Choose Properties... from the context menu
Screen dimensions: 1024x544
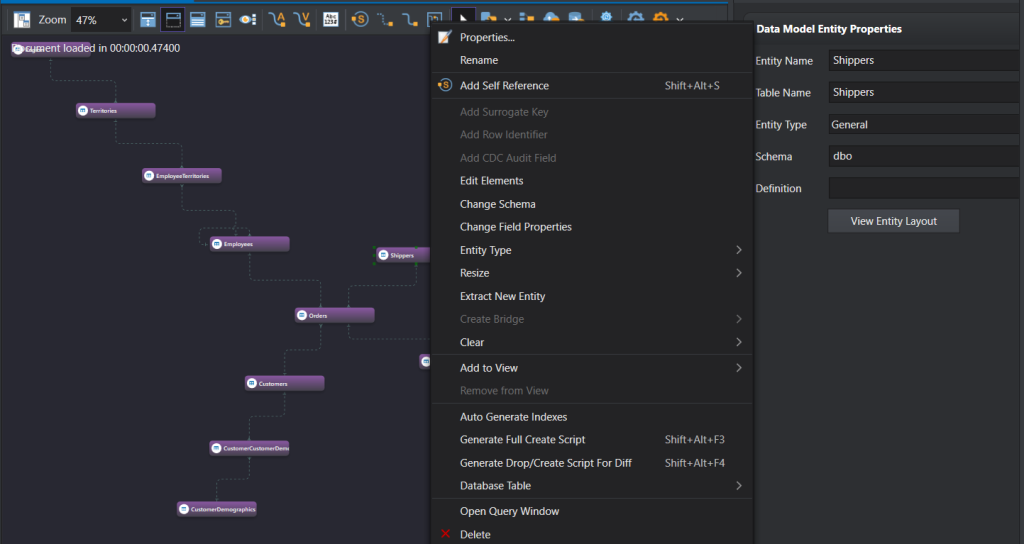click(x=487, y=38)
